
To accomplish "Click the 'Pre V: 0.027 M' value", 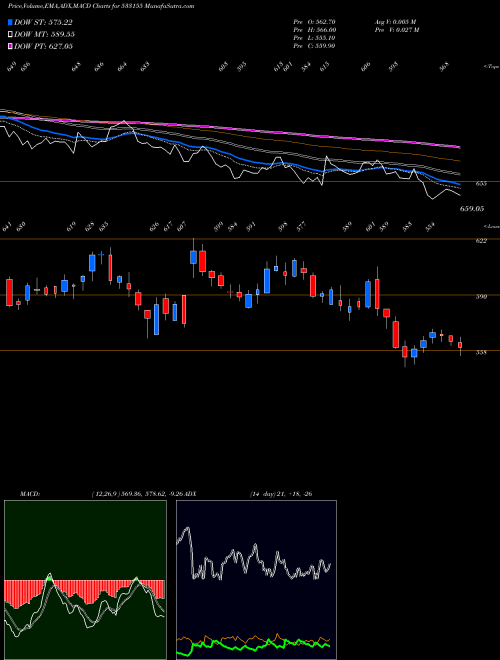I will tap(396, 30).
